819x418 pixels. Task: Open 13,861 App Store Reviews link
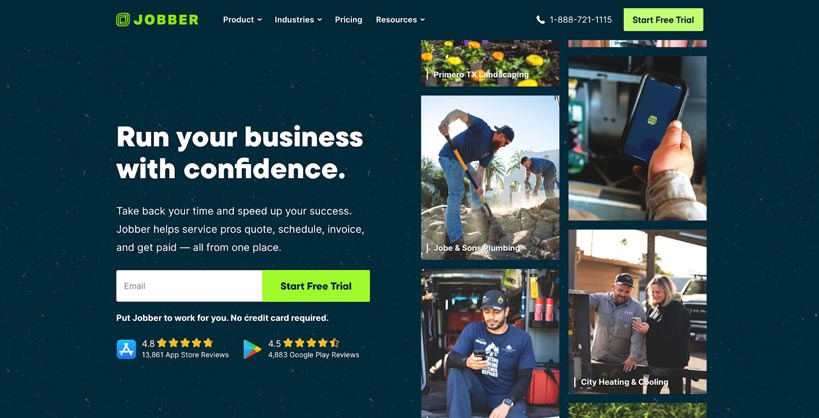click(x=185, y=355)
